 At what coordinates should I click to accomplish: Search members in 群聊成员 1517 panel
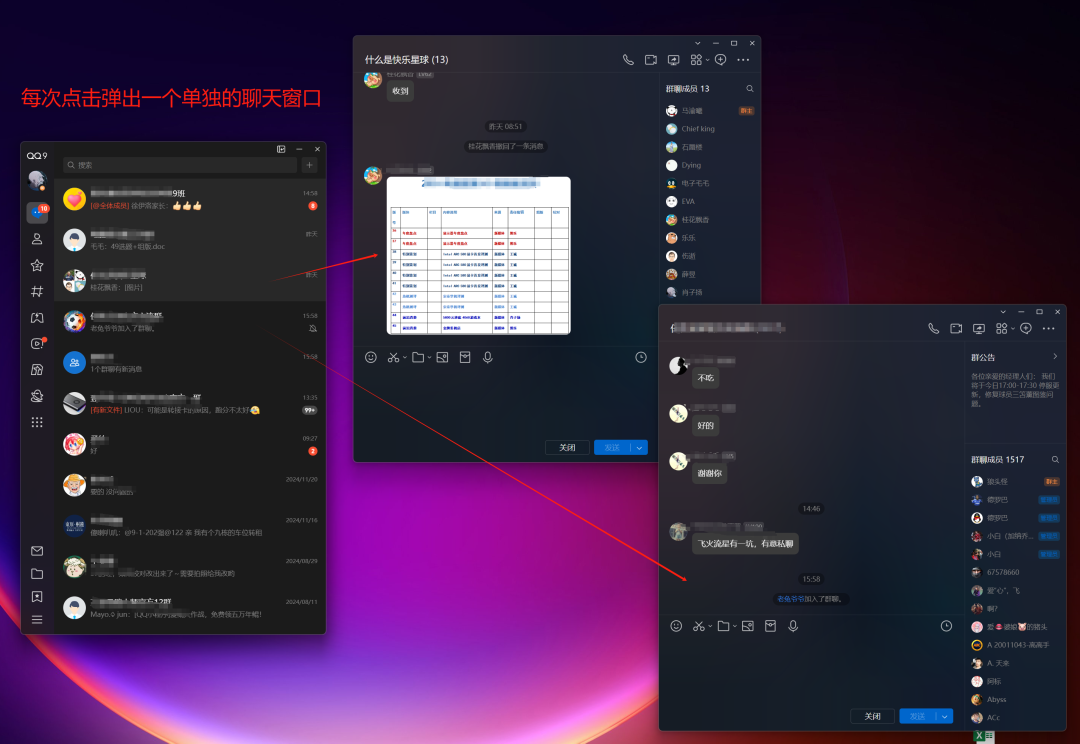point(1055,459)
